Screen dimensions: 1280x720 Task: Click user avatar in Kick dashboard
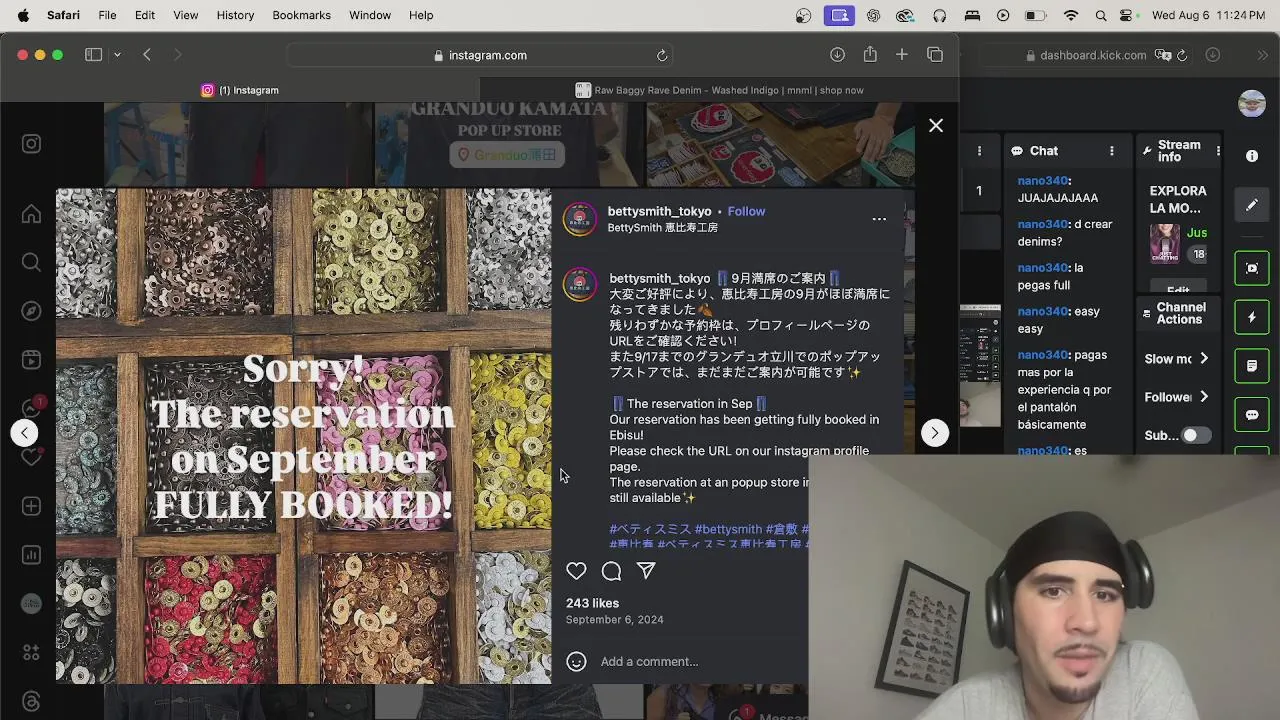[1251, 104]
